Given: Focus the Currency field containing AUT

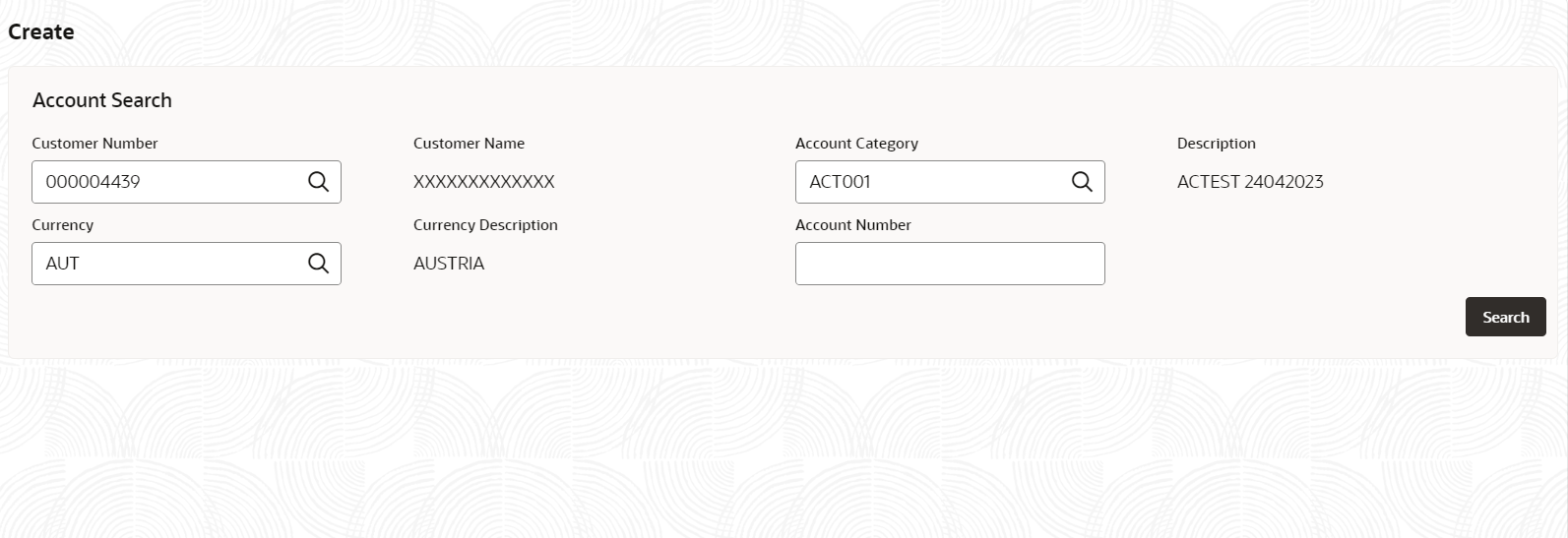Looking at the screenshot, I should tap(186, 264).
